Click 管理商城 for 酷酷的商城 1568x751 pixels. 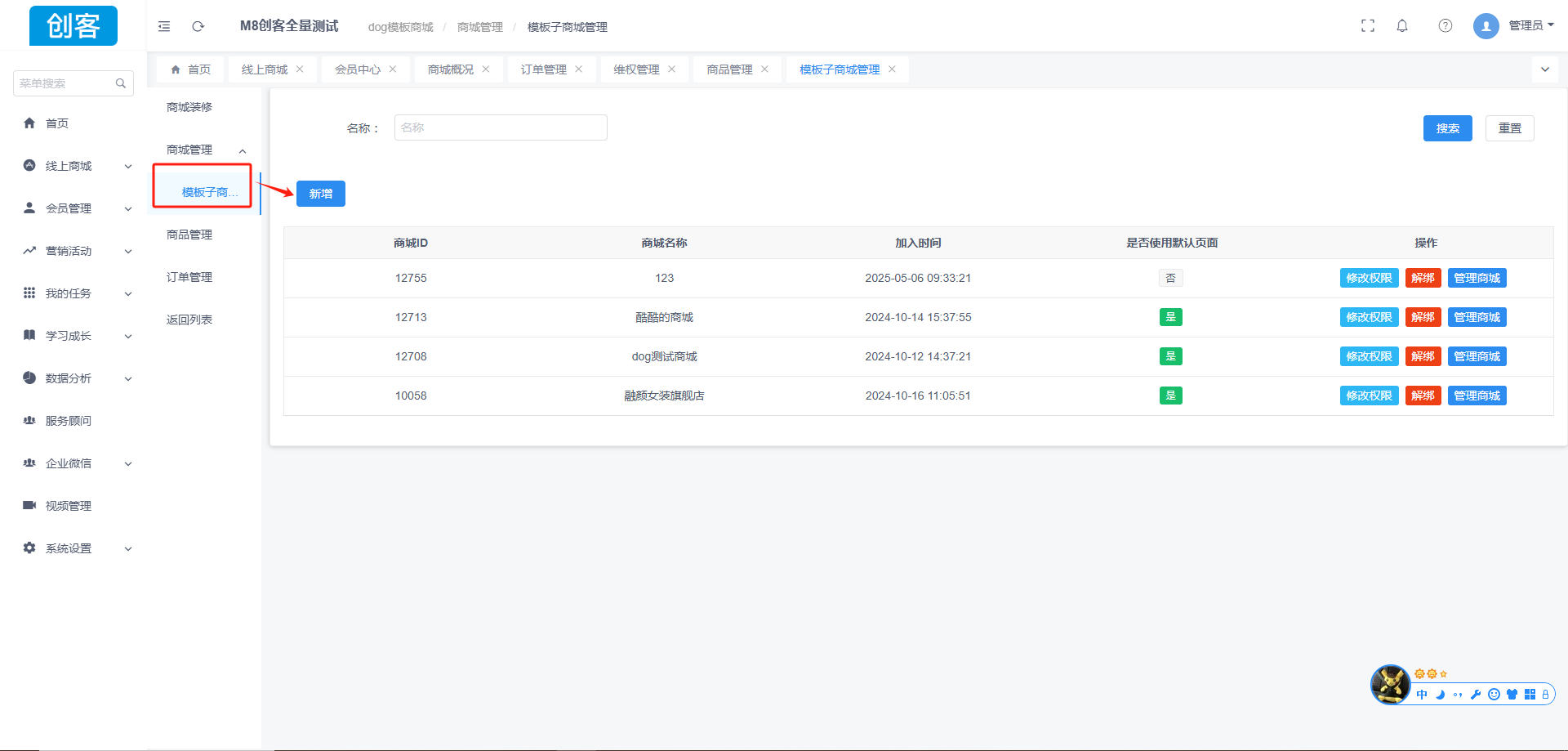[1477, 317]
